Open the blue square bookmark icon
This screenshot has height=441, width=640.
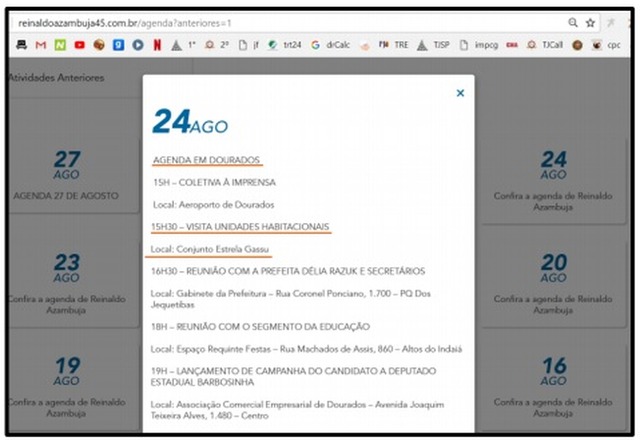click(x=118, y=45)
